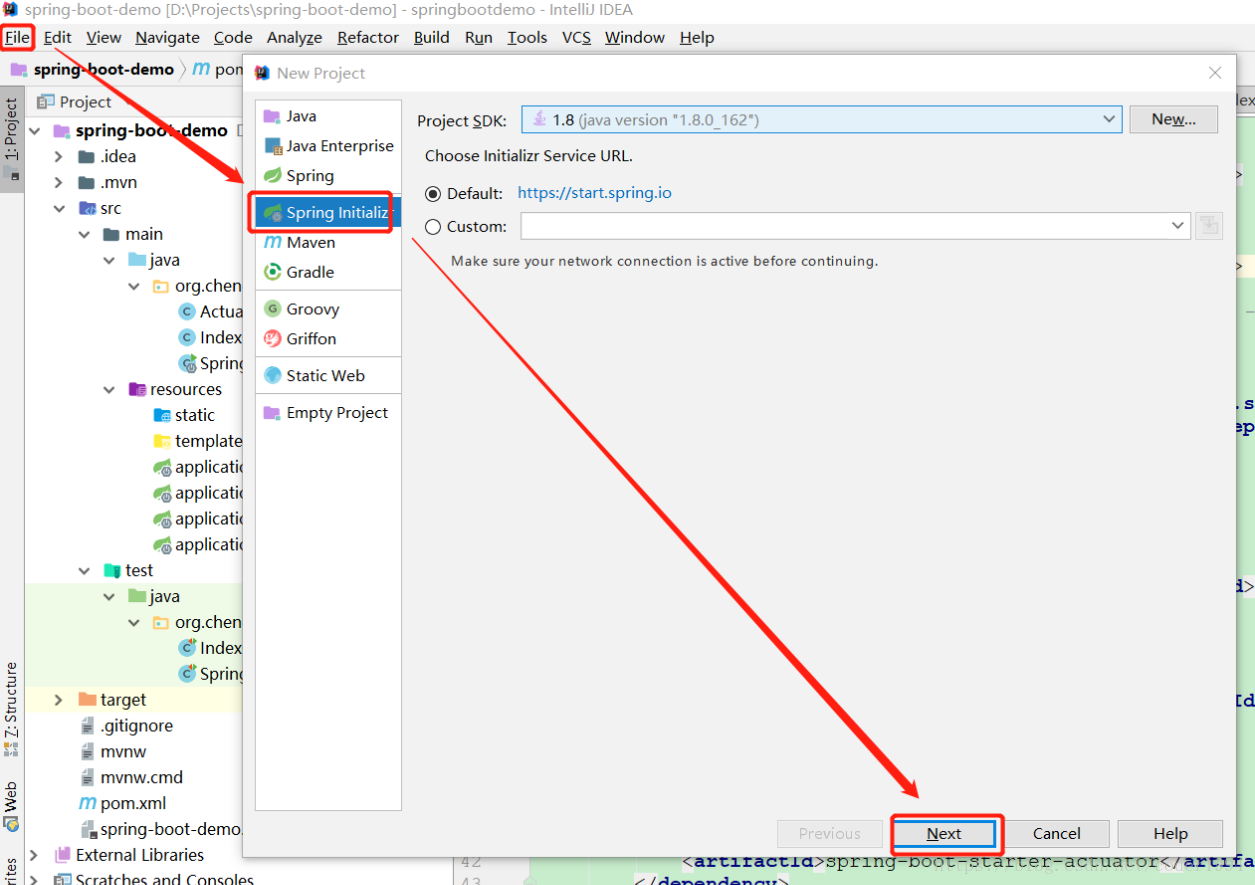Image resolution: width=1255 pixels, height=885 pixels.
Task: Click the Next button
Action: pyautogui.click(x=944, y=834)
